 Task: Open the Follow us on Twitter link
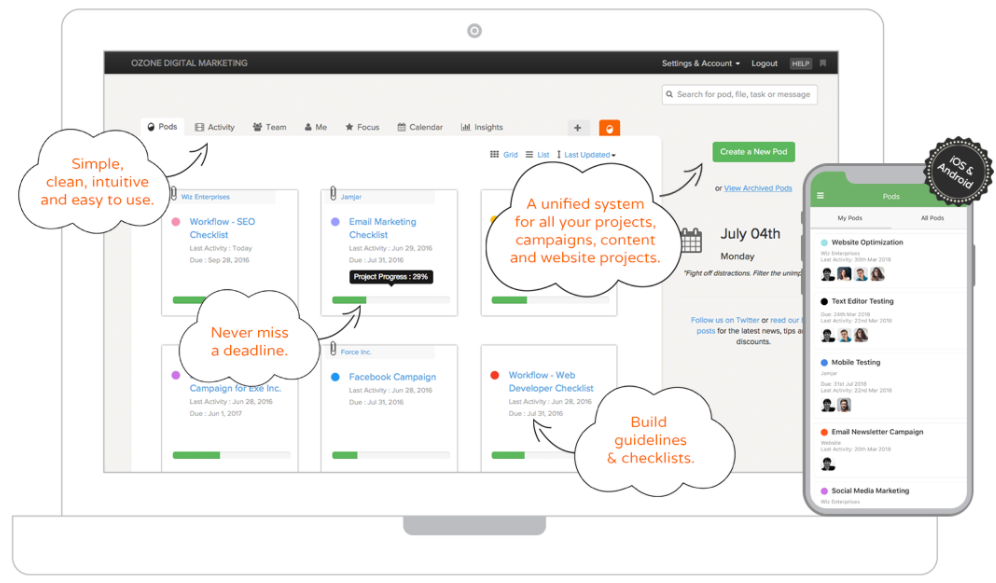coord(725,320)
